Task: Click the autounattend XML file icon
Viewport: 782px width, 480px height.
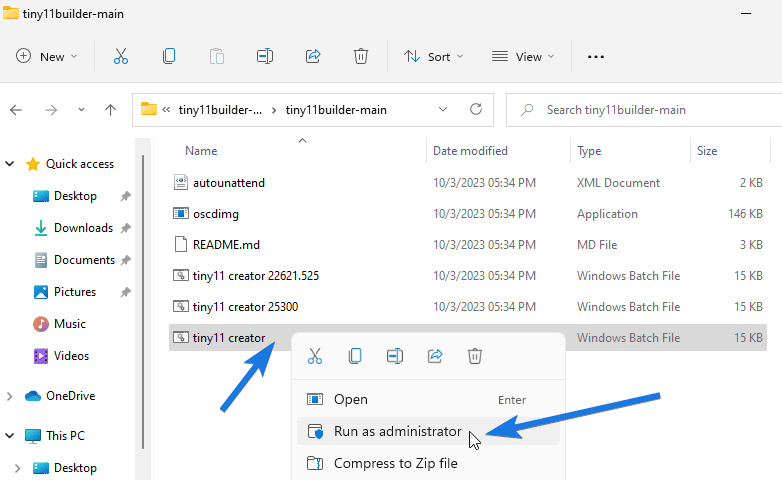Action: [x=181, y=183]
